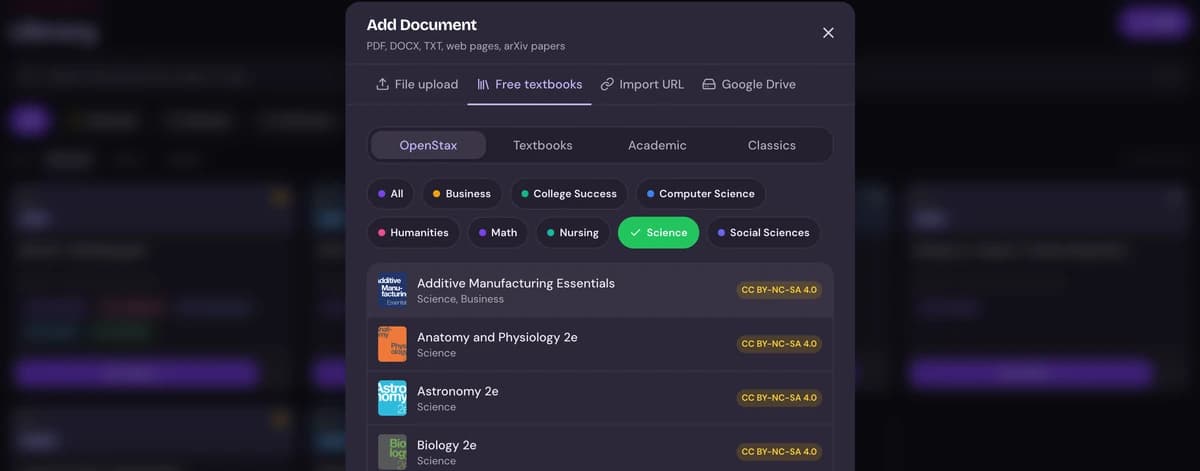The width and height of the screenshot is (1200, 471).
Task: Click "Science, Business" subject label
Action: click(x=460, y=299)
